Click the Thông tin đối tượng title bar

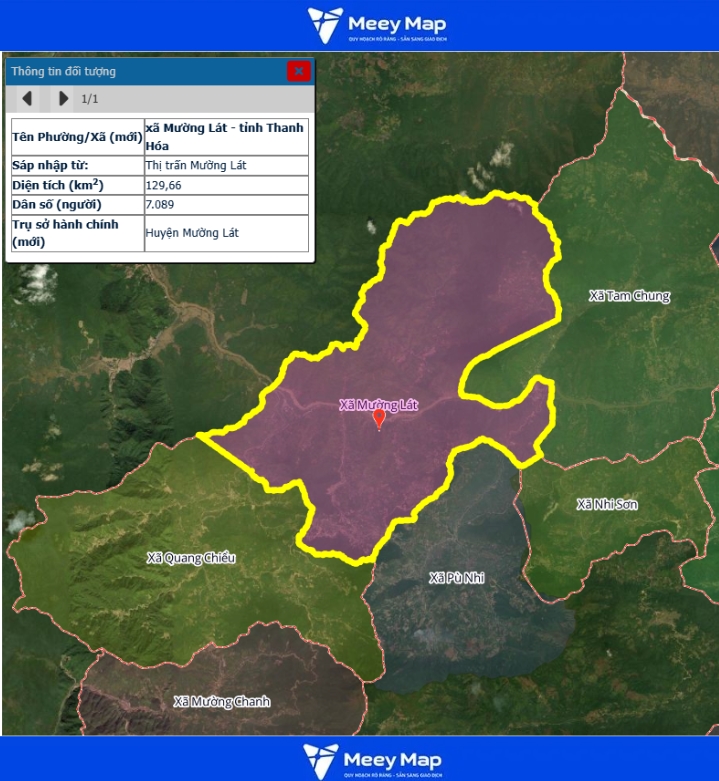click(140, 71)
